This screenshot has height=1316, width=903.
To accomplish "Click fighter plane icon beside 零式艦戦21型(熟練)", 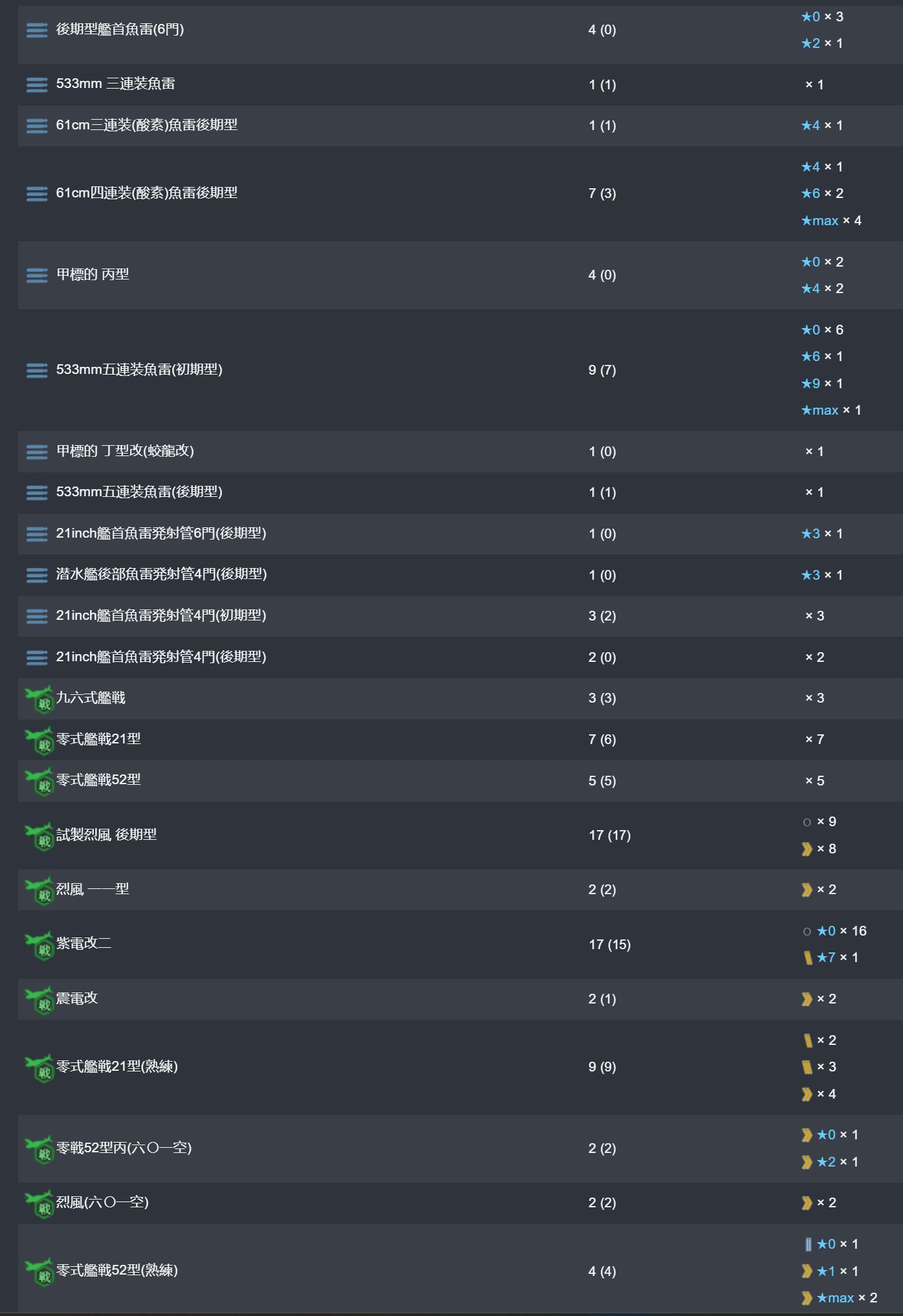I will point(39,1068).
